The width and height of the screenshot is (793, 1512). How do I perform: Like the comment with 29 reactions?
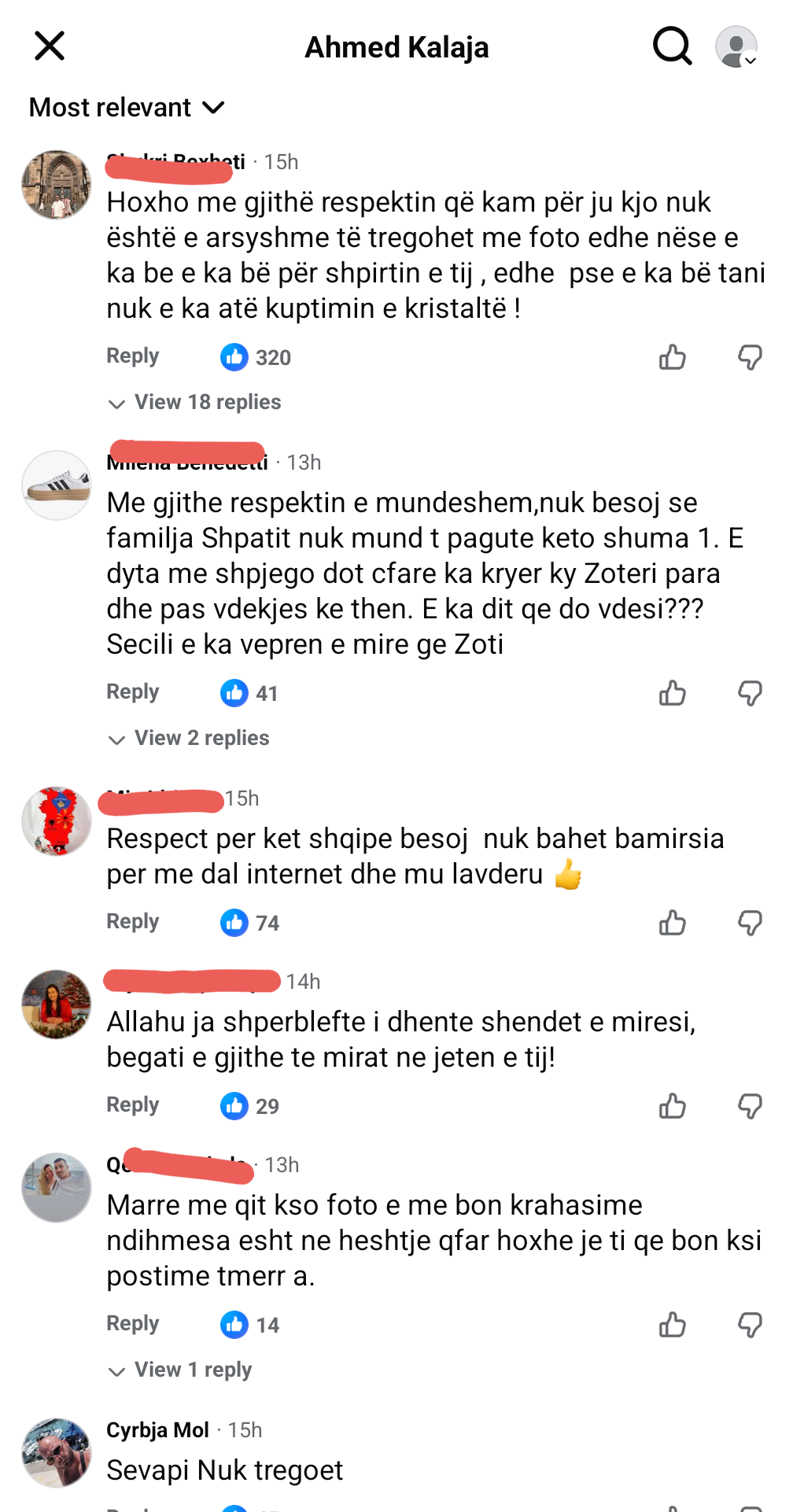(x=673, y=1106)
